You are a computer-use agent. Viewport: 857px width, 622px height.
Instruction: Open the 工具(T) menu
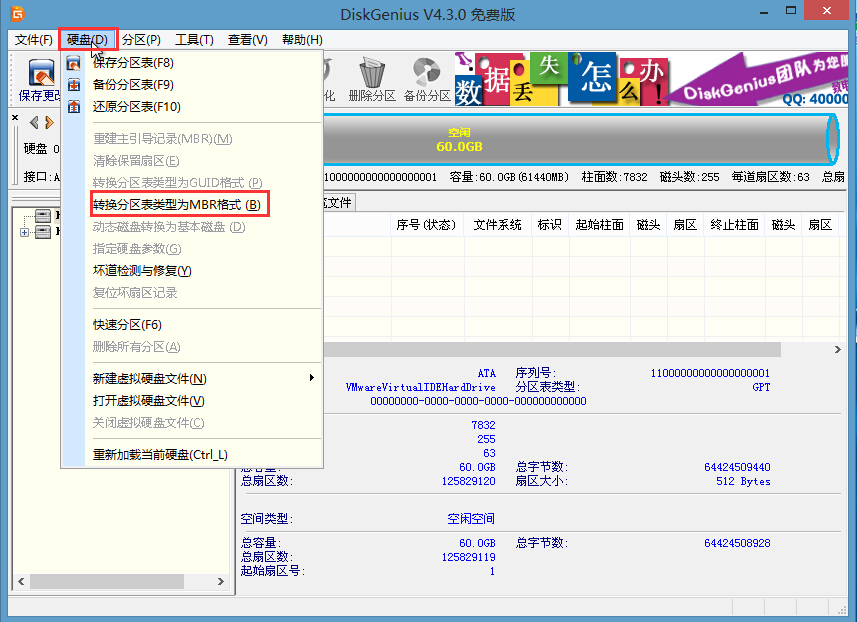click(194, 40)
